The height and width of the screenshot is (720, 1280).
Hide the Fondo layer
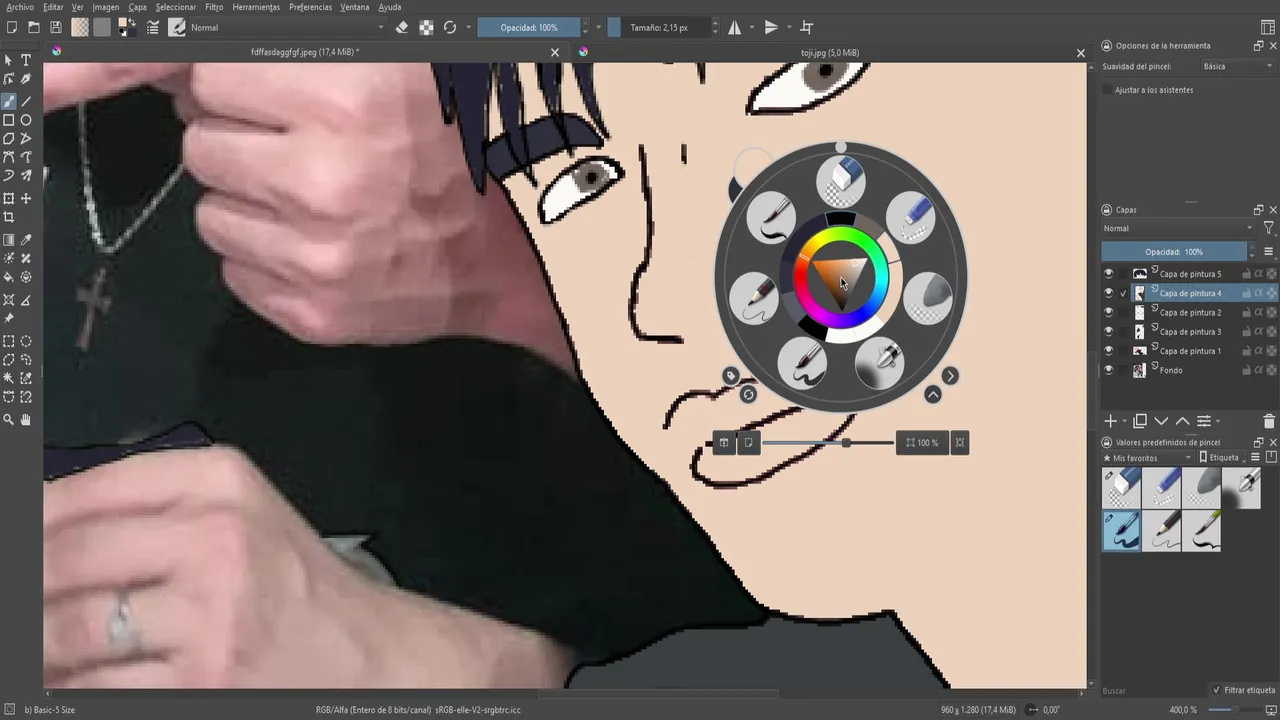1108,370
